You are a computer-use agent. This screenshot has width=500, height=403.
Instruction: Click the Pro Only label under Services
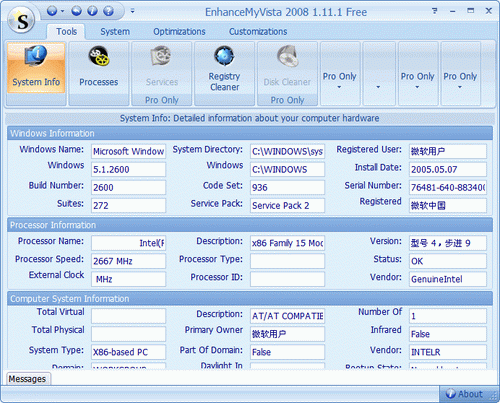pos(162,100)
